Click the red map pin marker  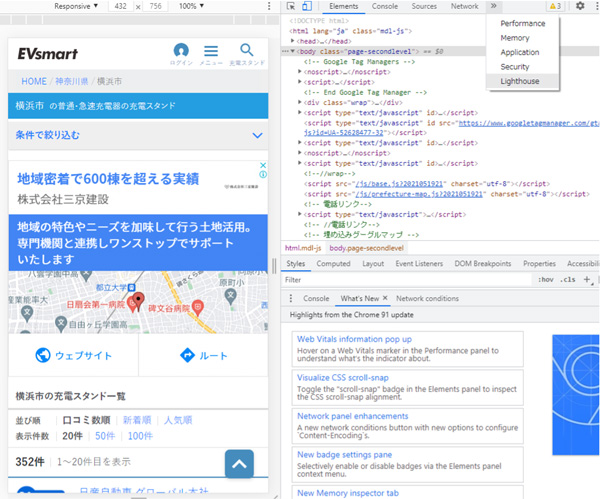click(x=138, y=300)
